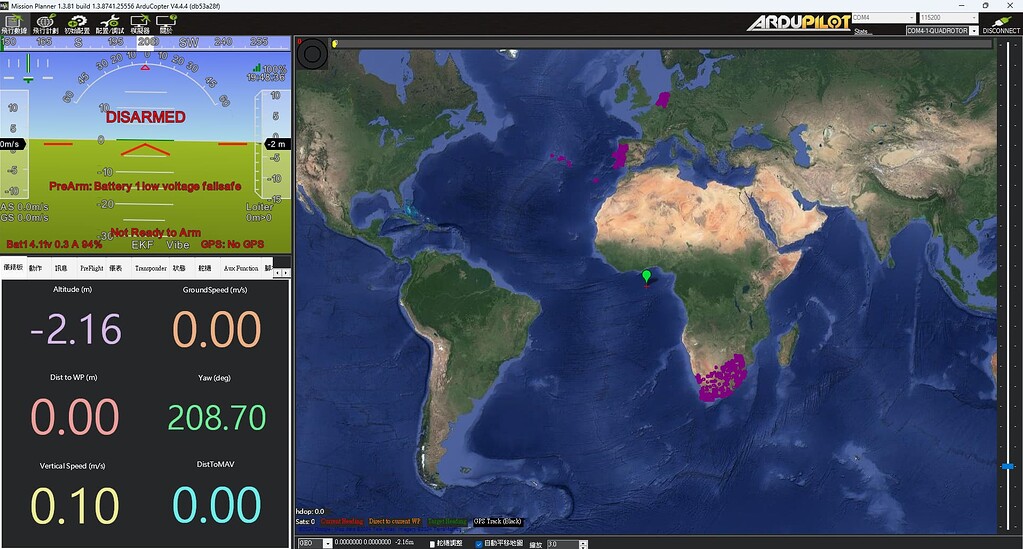
Task: Open the Flight Data screen icon
Action: tap(15, 23)
